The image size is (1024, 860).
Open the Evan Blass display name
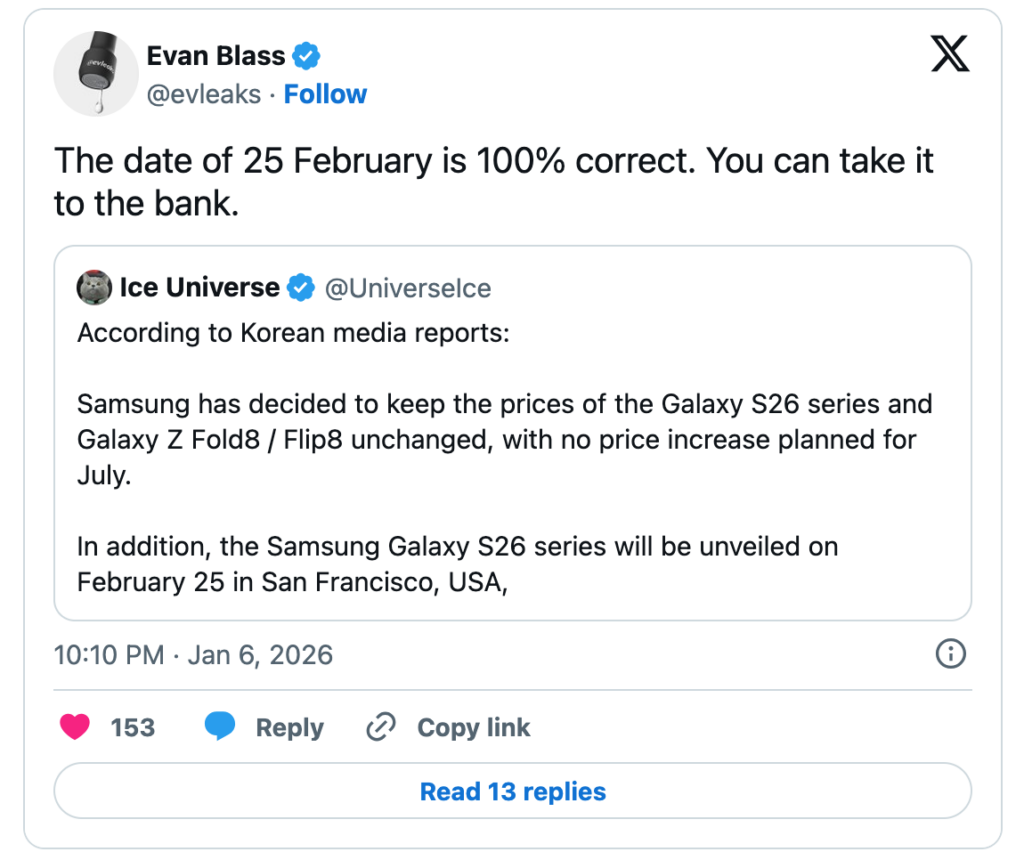click(216, 56)
